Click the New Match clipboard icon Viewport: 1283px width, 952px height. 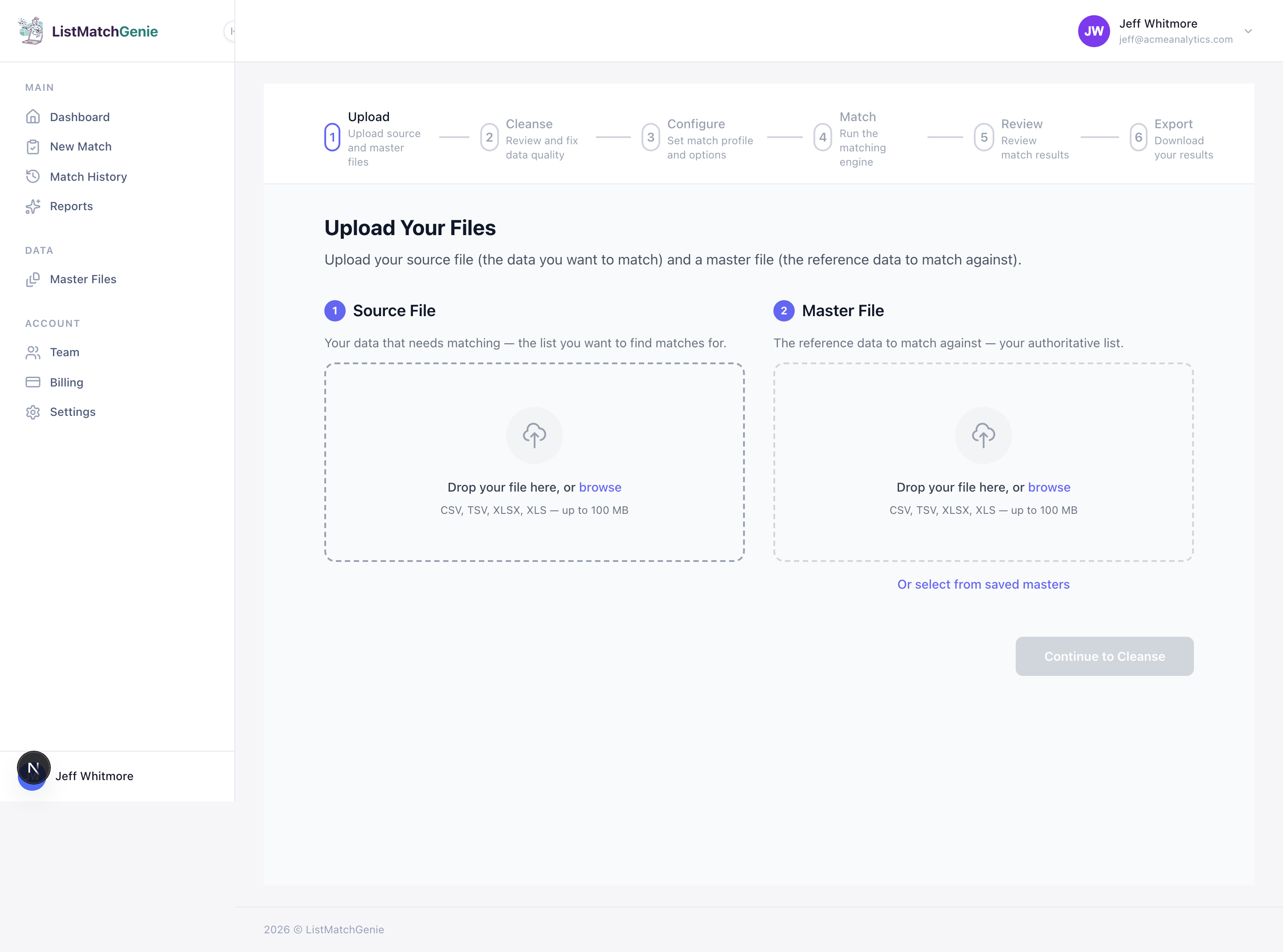click(x=33, y=146)
